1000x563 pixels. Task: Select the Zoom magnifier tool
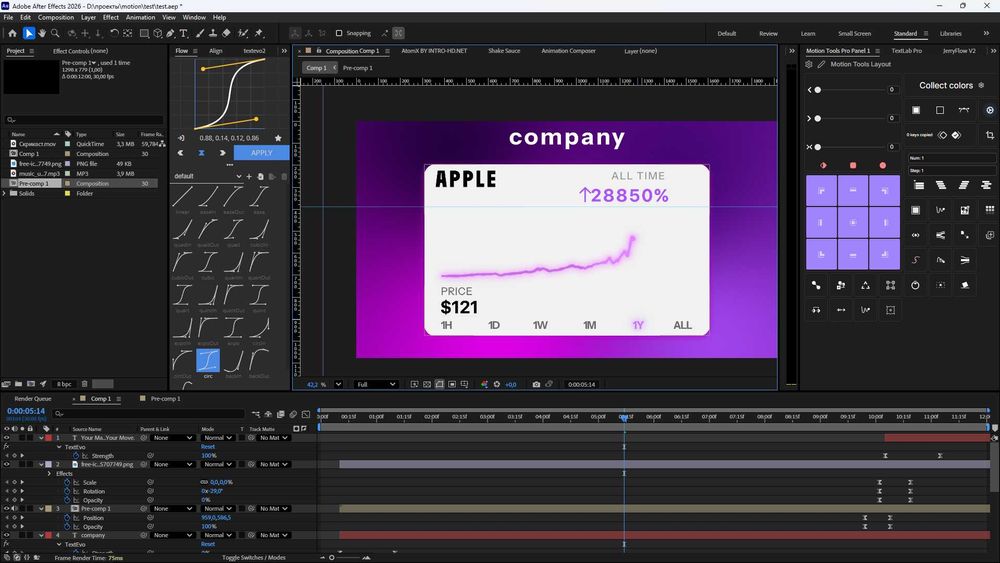click(55, 33)
